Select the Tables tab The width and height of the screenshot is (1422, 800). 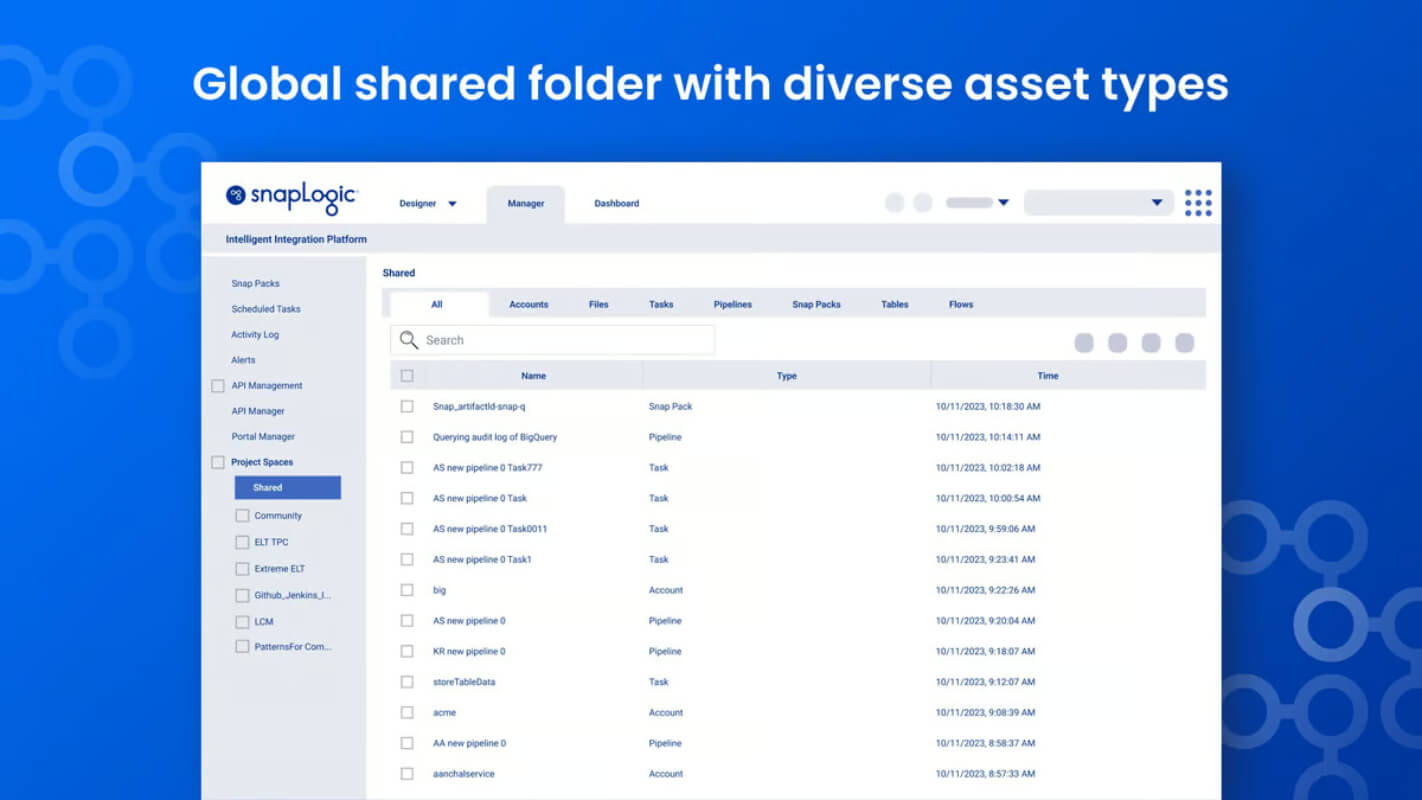(895, 305)
